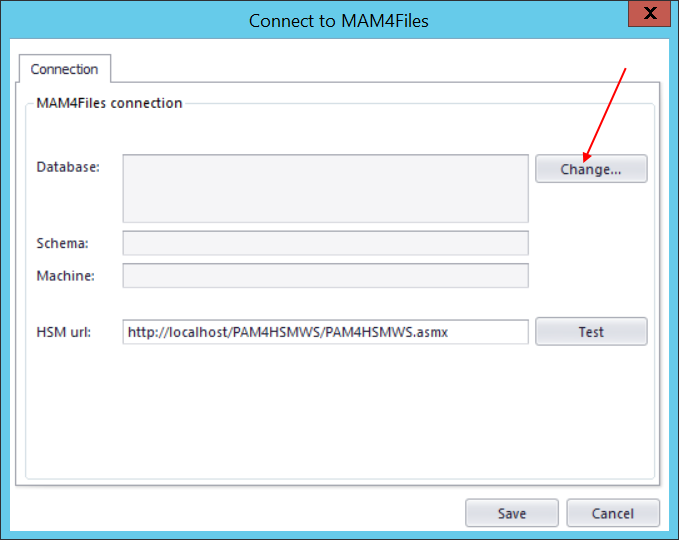Click the "HSM url:" label

64,331
